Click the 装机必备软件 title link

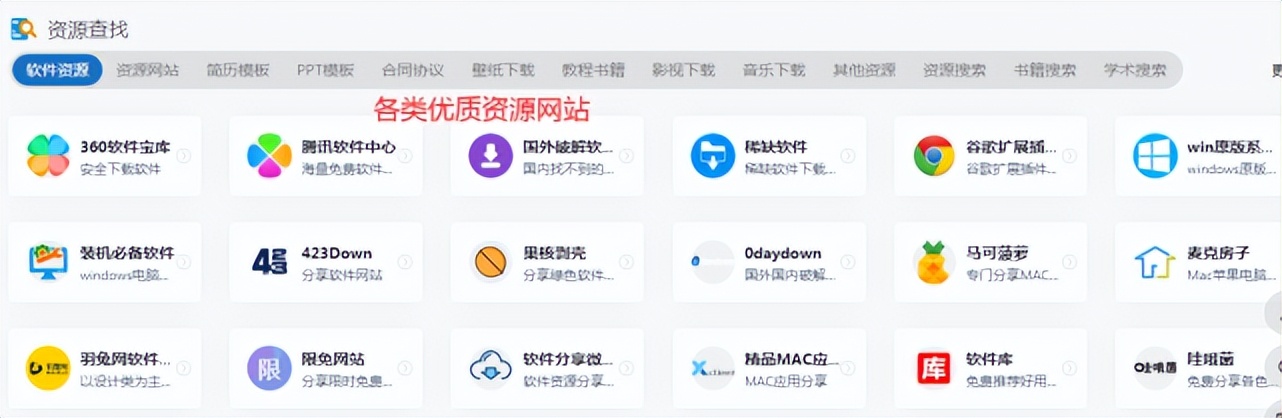click(x=127, y=254)
